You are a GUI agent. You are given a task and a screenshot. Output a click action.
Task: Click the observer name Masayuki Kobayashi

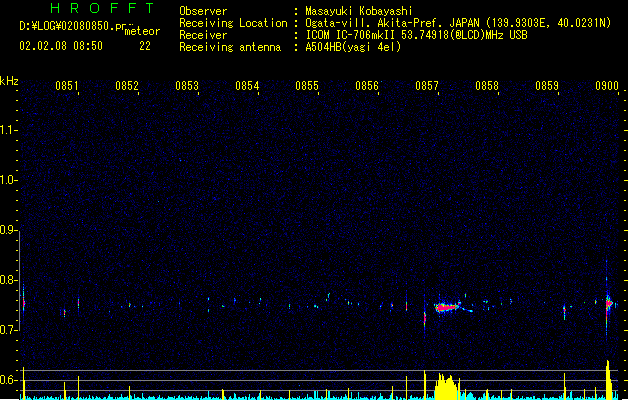point(359,11)
